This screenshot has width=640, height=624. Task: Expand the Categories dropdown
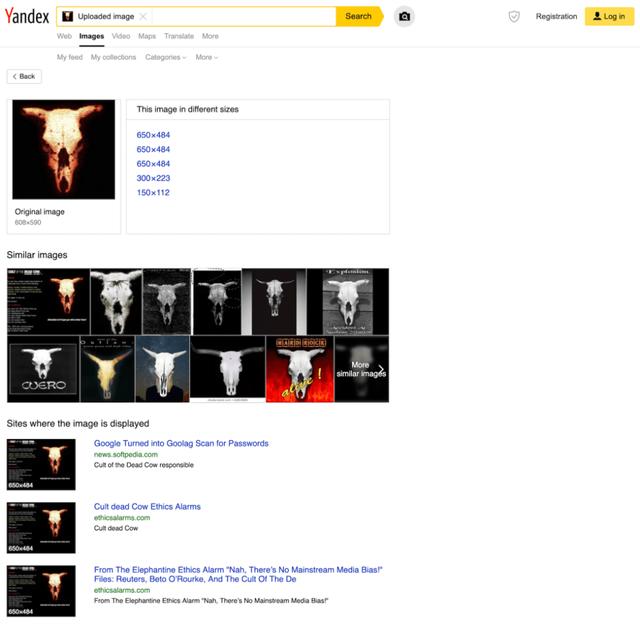coord(165,57)
